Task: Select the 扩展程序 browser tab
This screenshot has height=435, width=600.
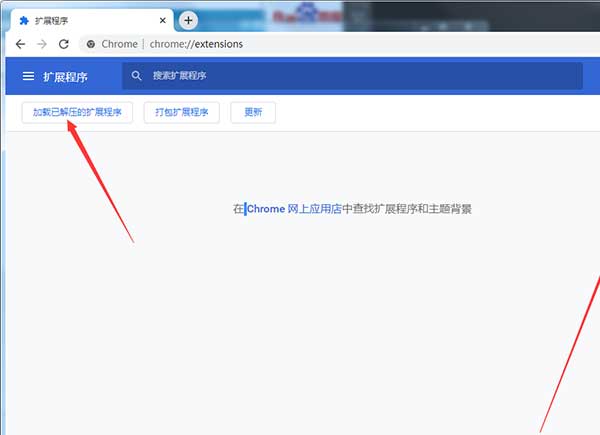Action: click(92, 21)
